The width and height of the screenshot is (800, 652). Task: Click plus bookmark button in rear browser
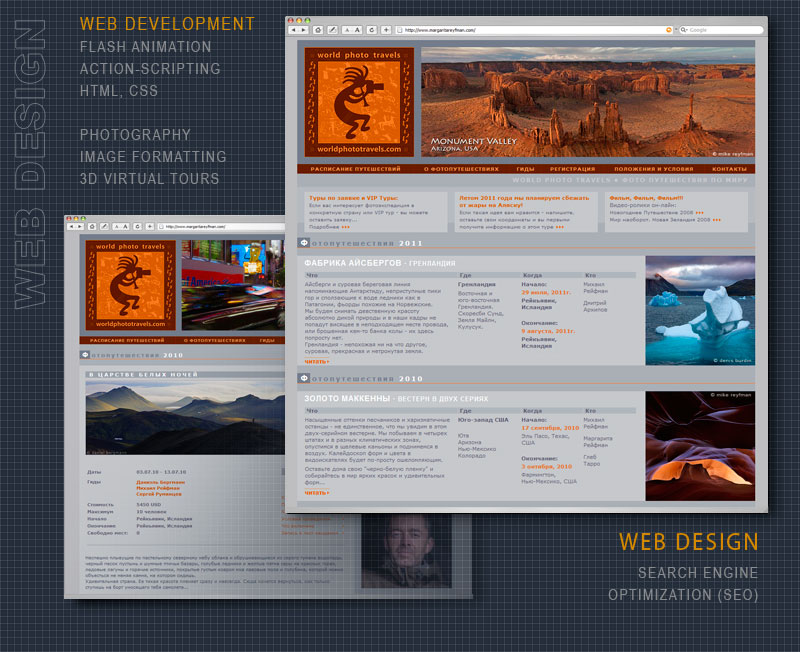pyautogui.click(x=149, y=226)
